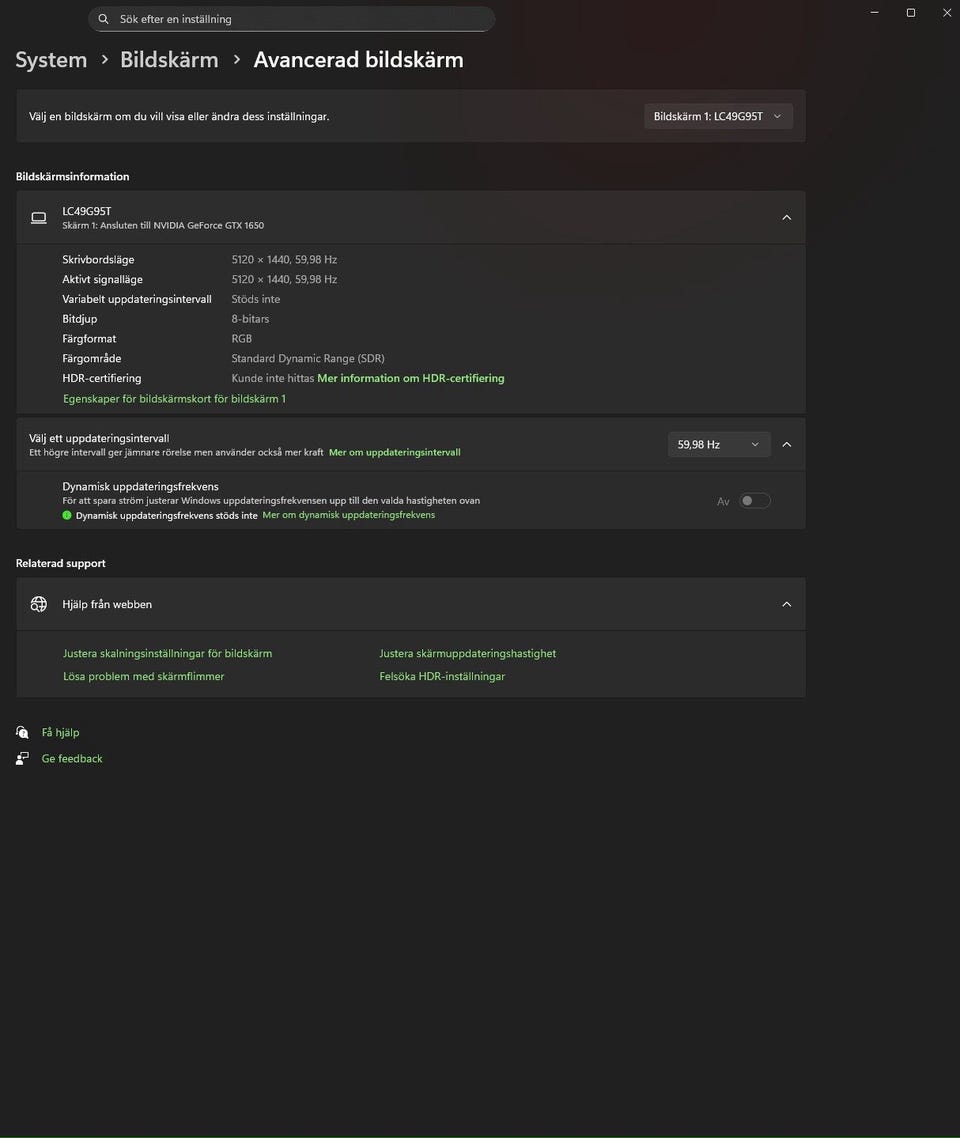This screenshot has height=1138, width=960.
Task: Open the Bildskärm 1: LC49G95T dropdown
Action: pyautogui.click(x=718, y=116)
